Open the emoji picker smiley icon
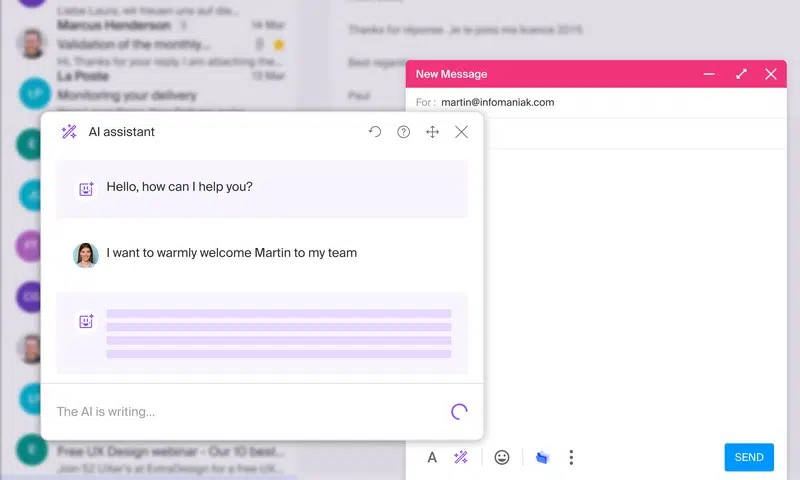Image resolution: width=800 pixels, height=480 pixels. point(502,458)
